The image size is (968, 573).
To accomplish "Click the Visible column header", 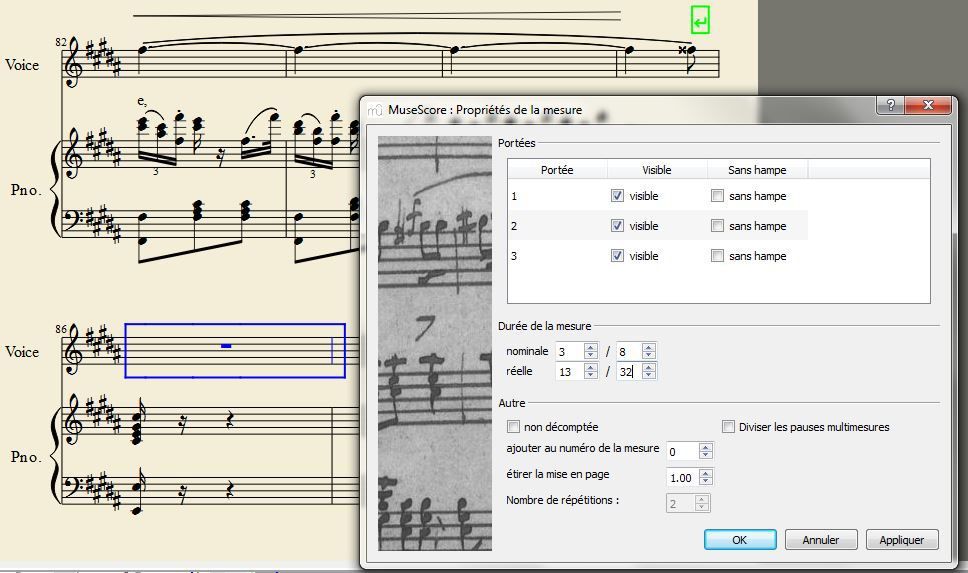I will tap(657, 170).
